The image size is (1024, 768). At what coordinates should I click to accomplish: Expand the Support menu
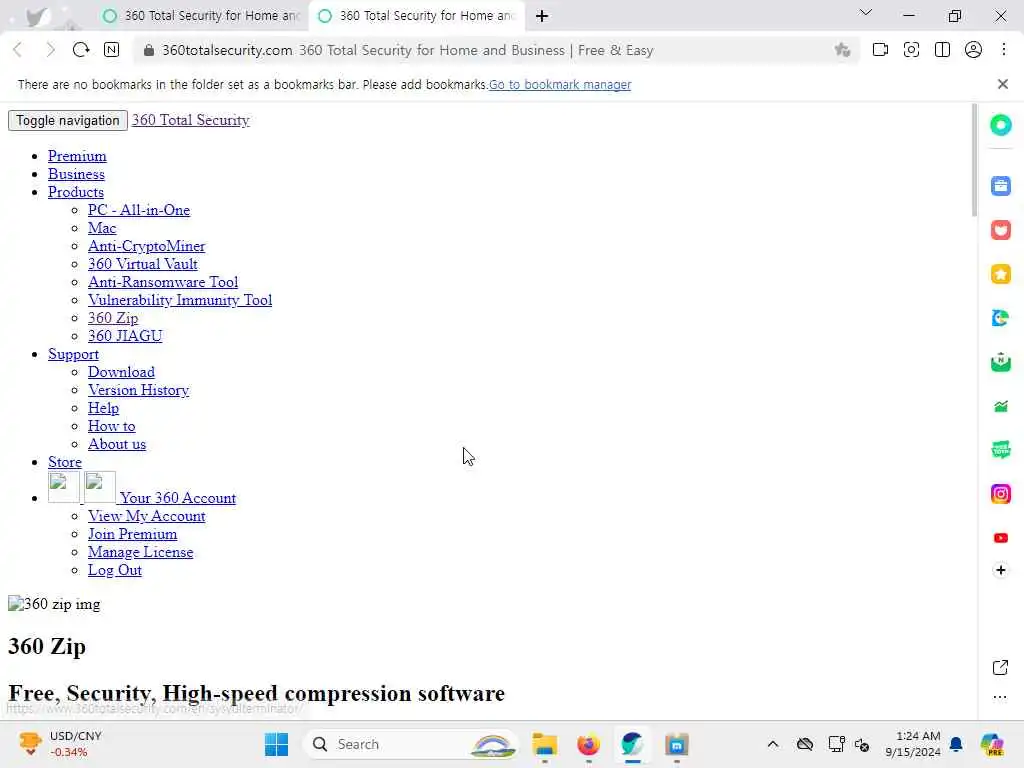(x=73, y=354)
